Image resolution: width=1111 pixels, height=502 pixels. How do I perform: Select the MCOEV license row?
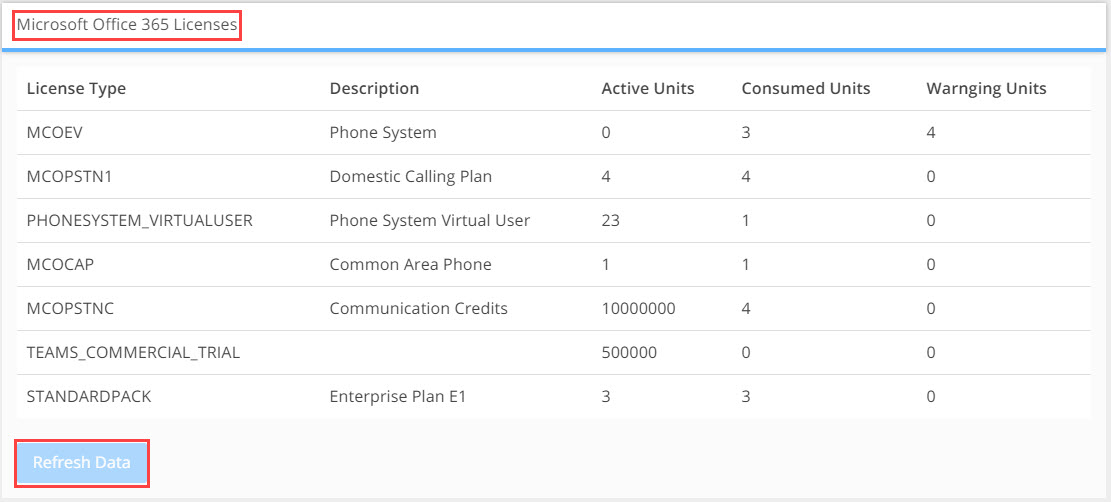[x=553, y=133]
